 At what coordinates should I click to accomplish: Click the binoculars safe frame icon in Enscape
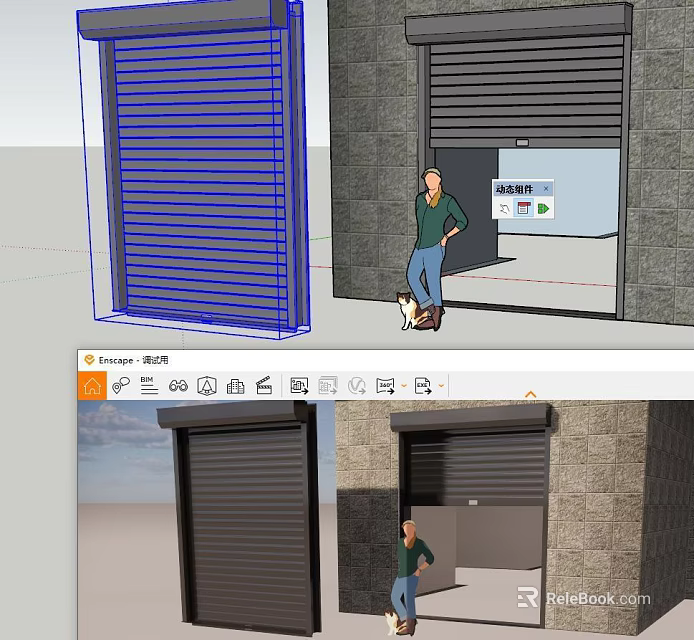(x=178, y=386)
